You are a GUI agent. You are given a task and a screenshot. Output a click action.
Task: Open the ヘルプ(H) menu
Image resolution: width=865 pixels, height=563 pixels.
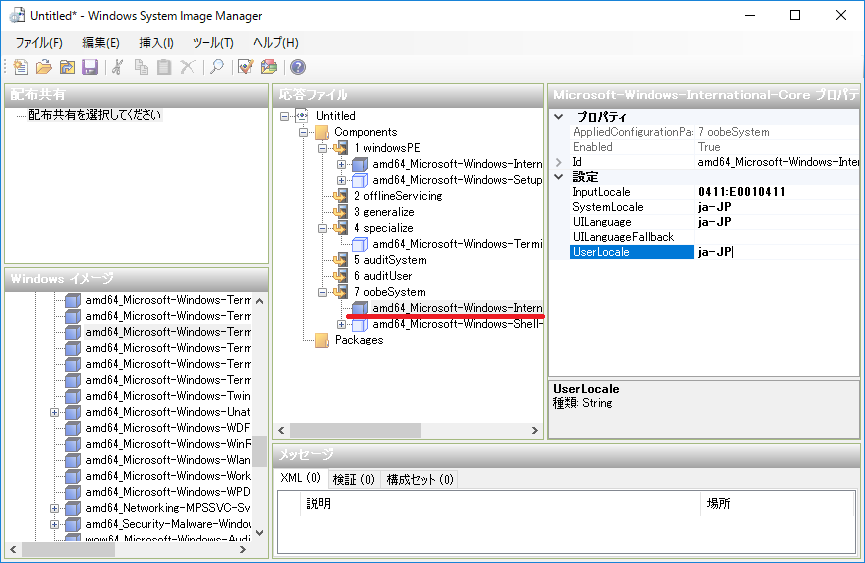click(275, 42)
